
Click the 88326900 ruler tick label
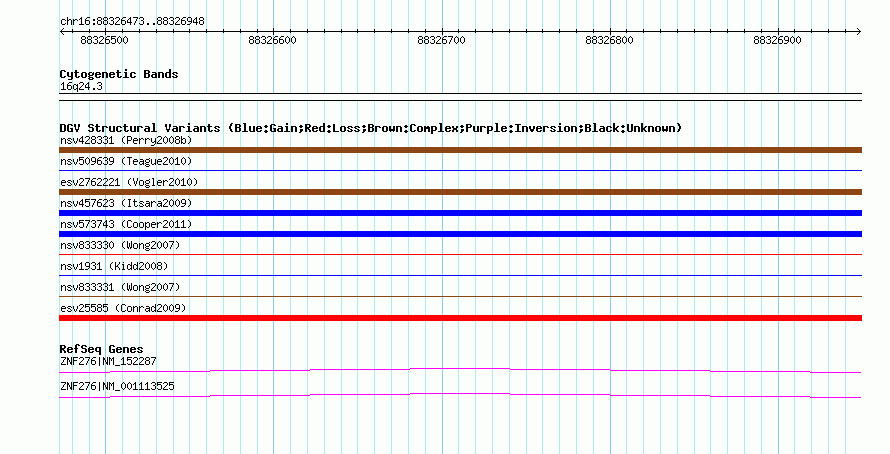[x=778, y=40]
